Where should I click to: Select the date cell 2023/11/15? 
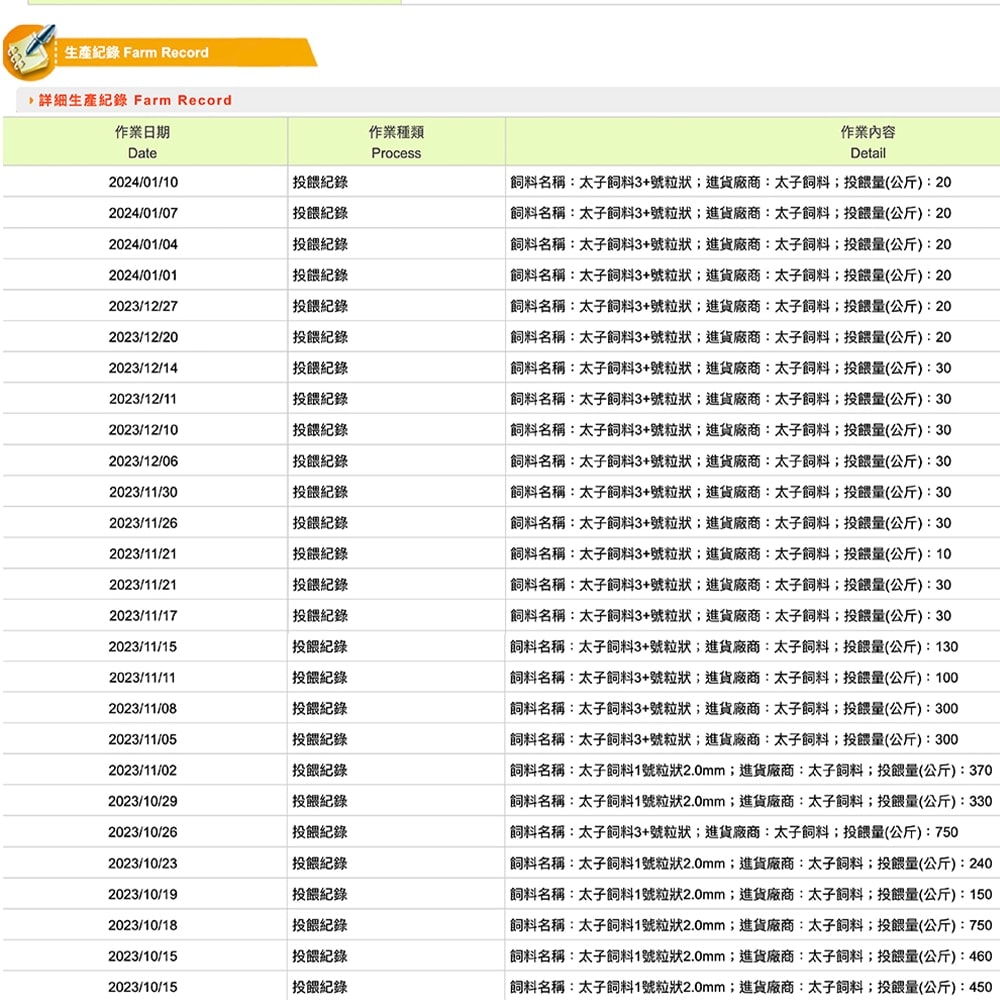(143, 647)
